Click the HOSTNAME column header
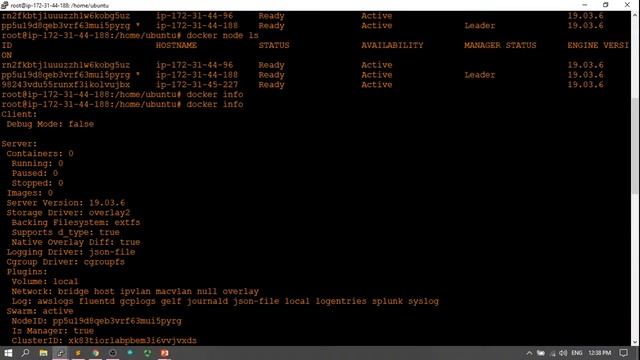This screenshot has height=360, width=640. pyautogui.click(x=176, y=45)
